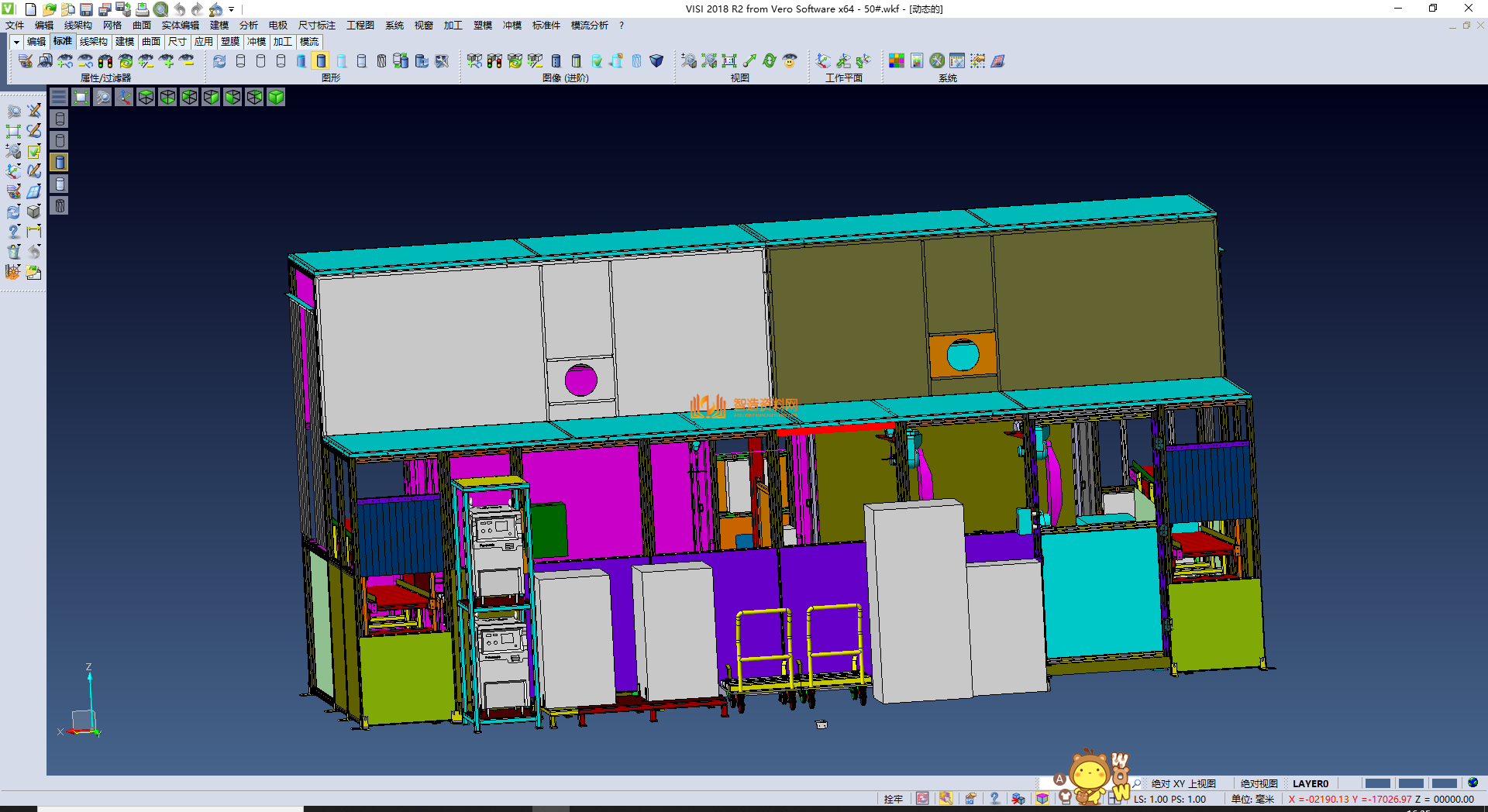Viewport: 1488px width, 812px height.
Task: Open the wrench system settings icon
Action: (937, 60)
